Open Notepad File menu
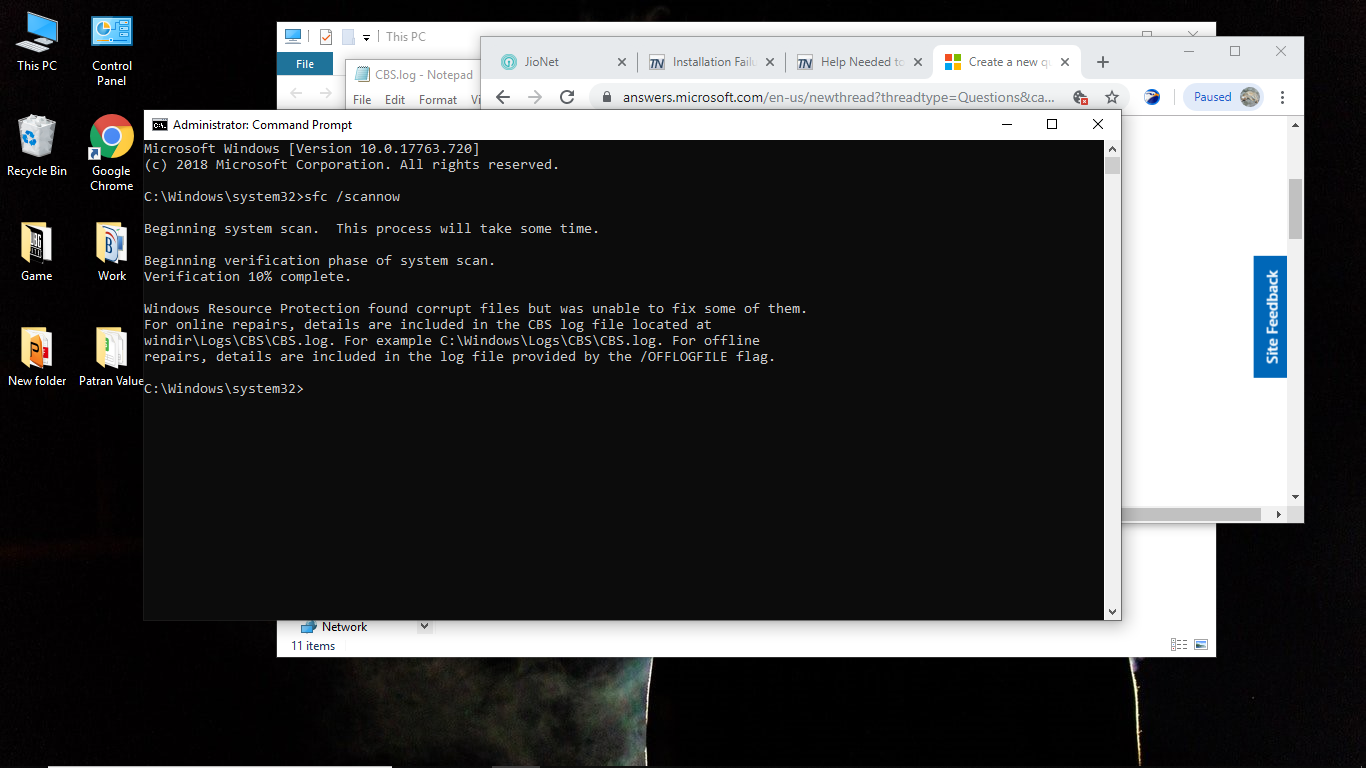The image size is (1366, 768). click(x=362, y=100)
